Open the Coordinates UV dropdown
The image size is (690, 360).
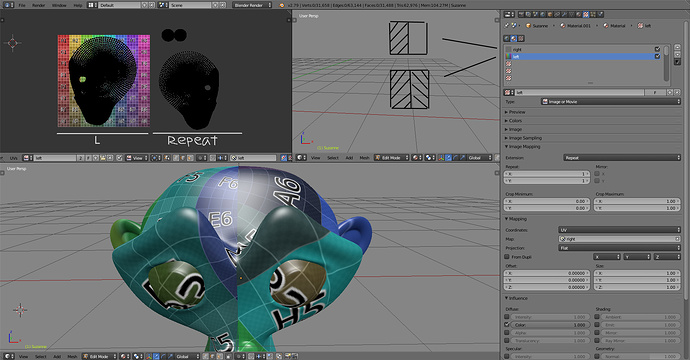[620, 230]
